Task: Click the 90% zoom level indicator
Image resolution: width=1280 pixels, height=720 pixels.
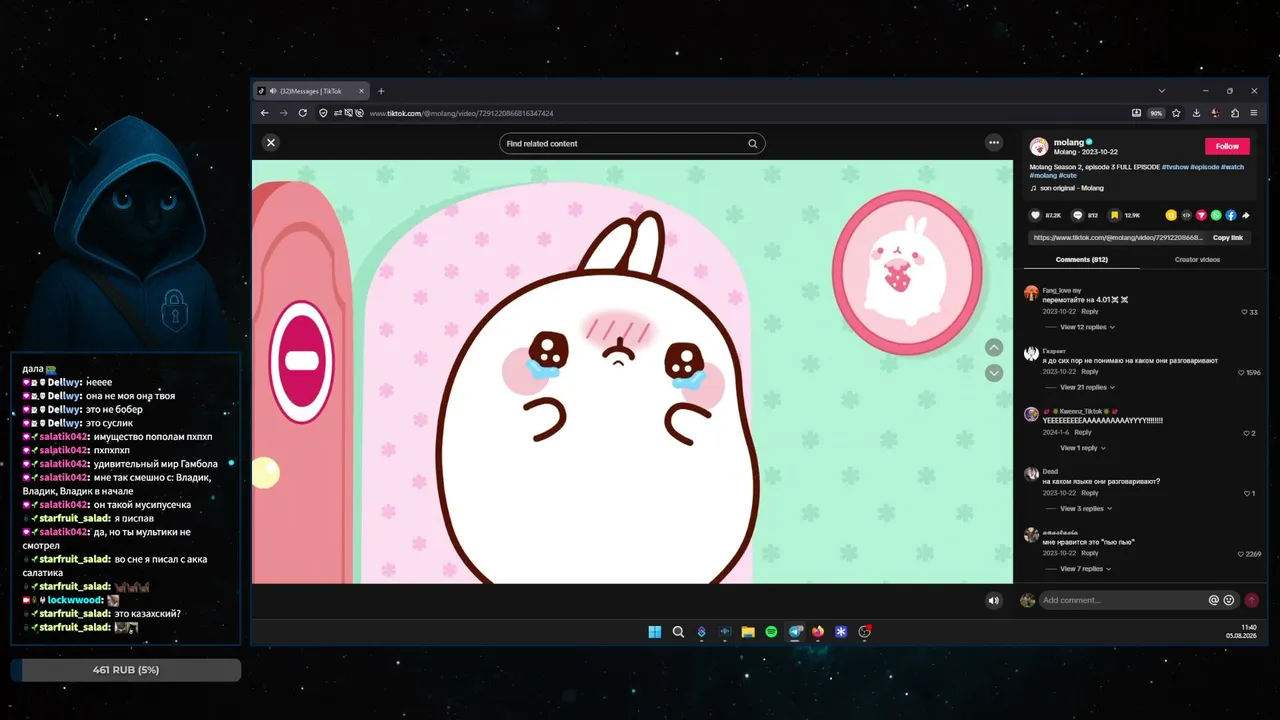Action: pyautogui.click(x=1156, y=113)
